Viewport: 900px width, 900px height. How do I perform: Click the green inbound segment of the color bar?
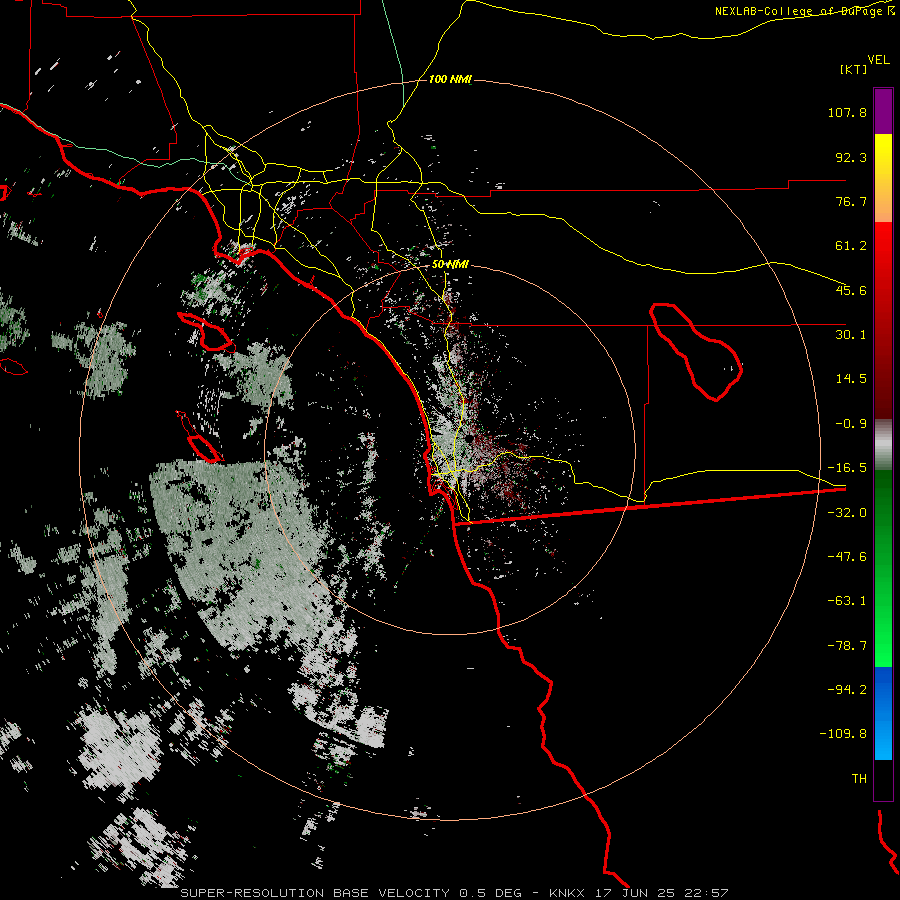point(883,568)
